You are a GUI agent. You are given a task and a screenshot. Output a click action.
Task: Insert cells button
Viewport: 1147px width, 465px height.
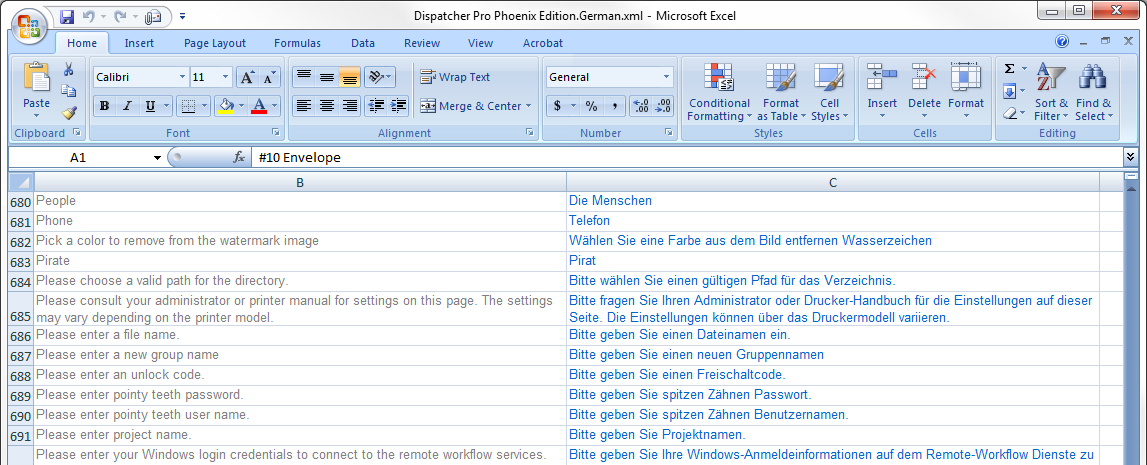click(x=882, y=91)
